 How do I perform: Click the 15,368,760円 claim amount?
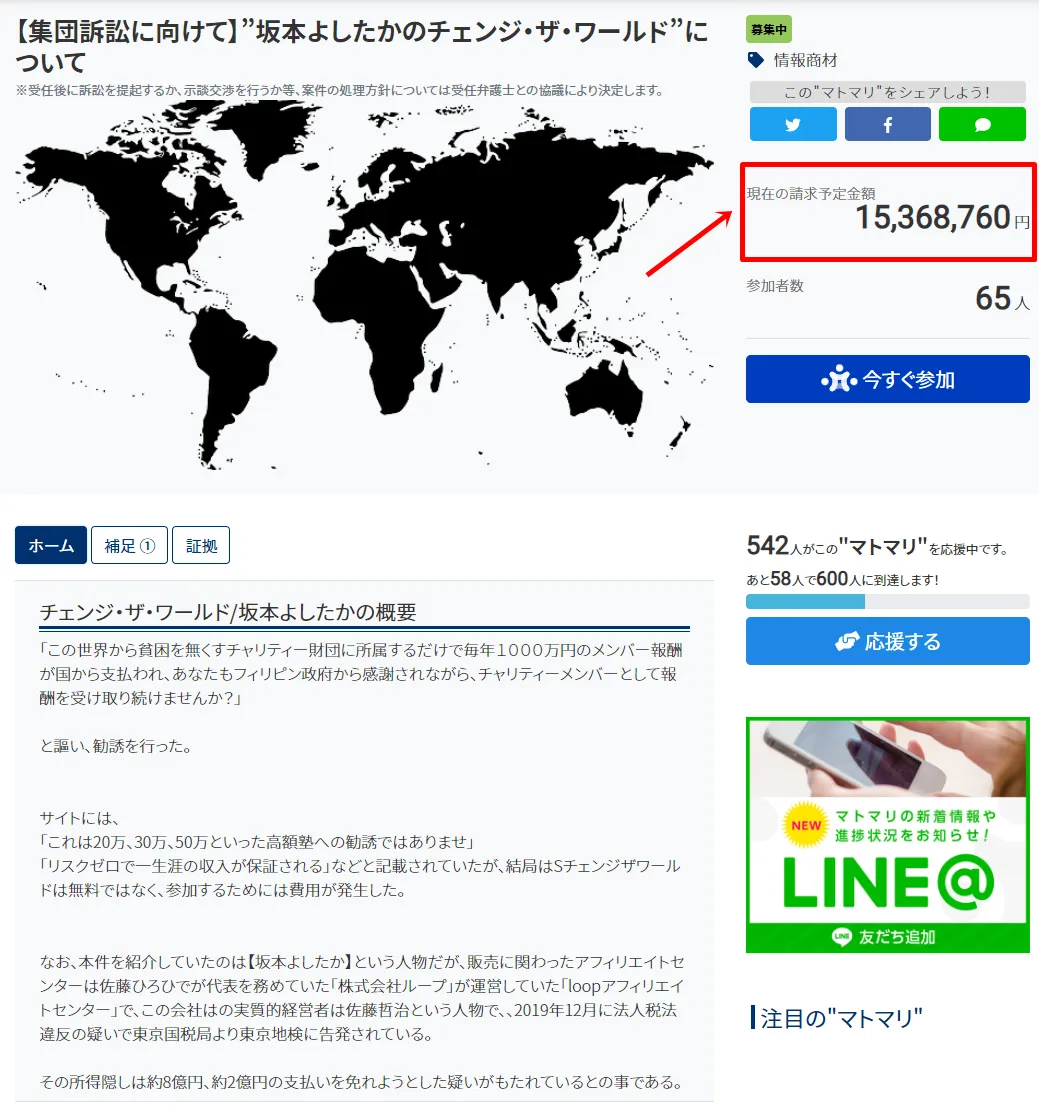point(932,217)
